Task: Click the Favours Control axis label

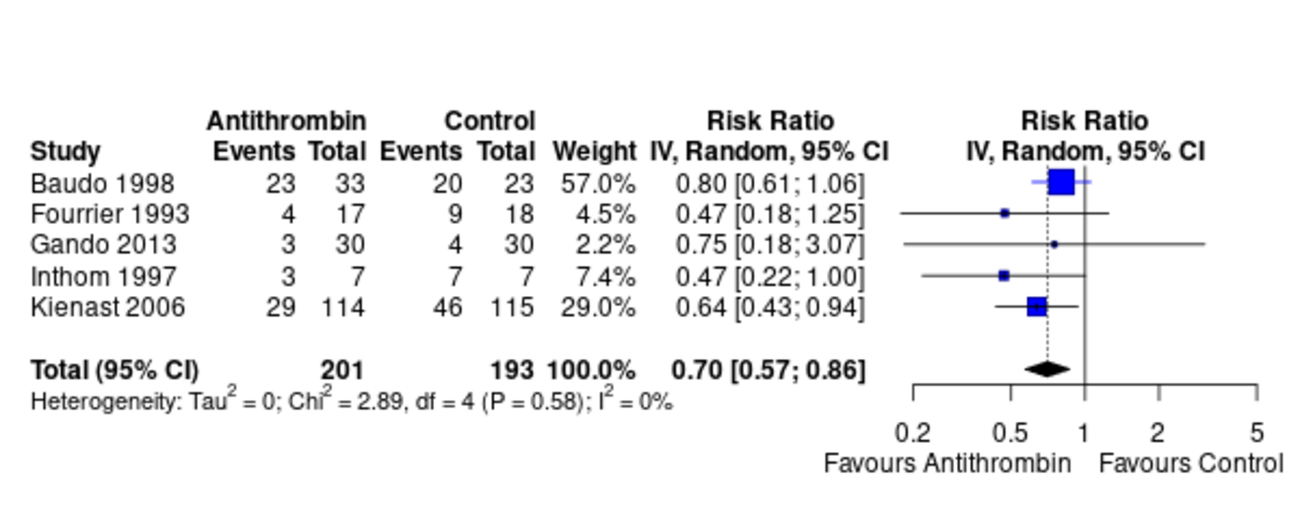Action: coord(1191,464)
